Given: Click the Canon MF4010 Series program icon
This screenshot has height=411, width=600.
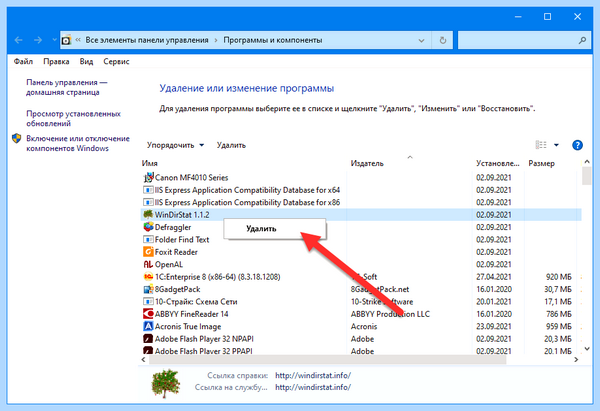Looking at the screenshot, I should click(x=148, y=178).
